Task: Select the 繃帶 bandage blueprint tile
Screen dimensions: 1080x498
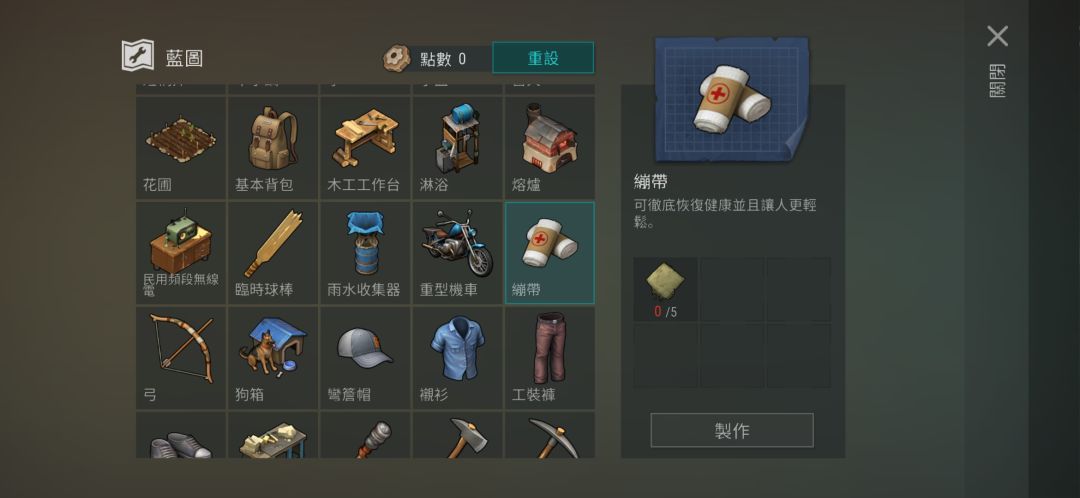Action: point(550,253)
